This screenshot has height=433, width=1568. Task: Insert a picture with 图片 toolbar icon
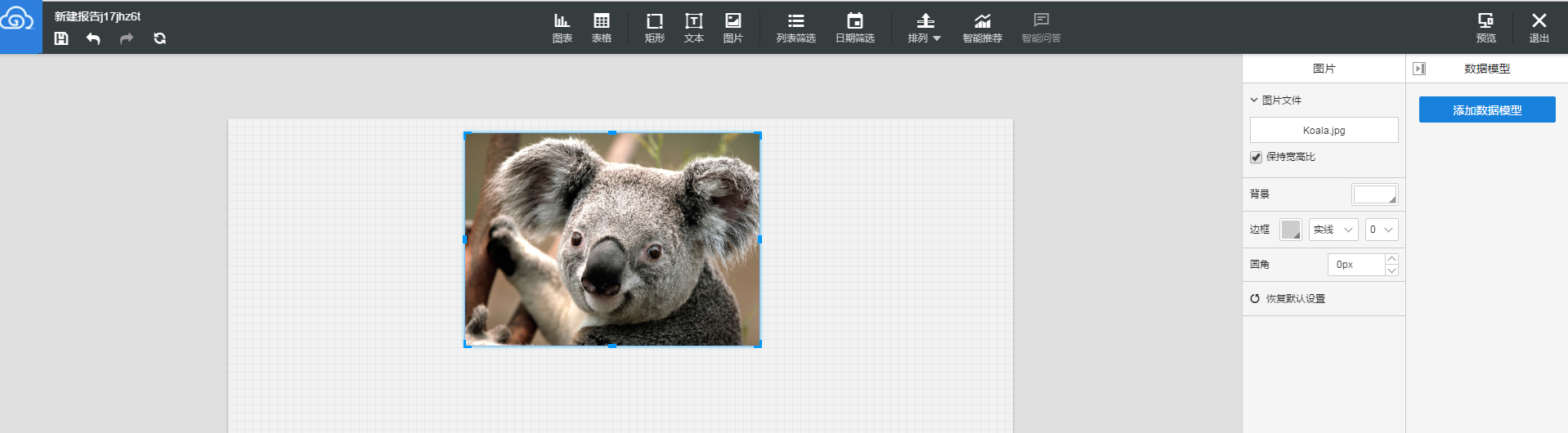[733, 28]
